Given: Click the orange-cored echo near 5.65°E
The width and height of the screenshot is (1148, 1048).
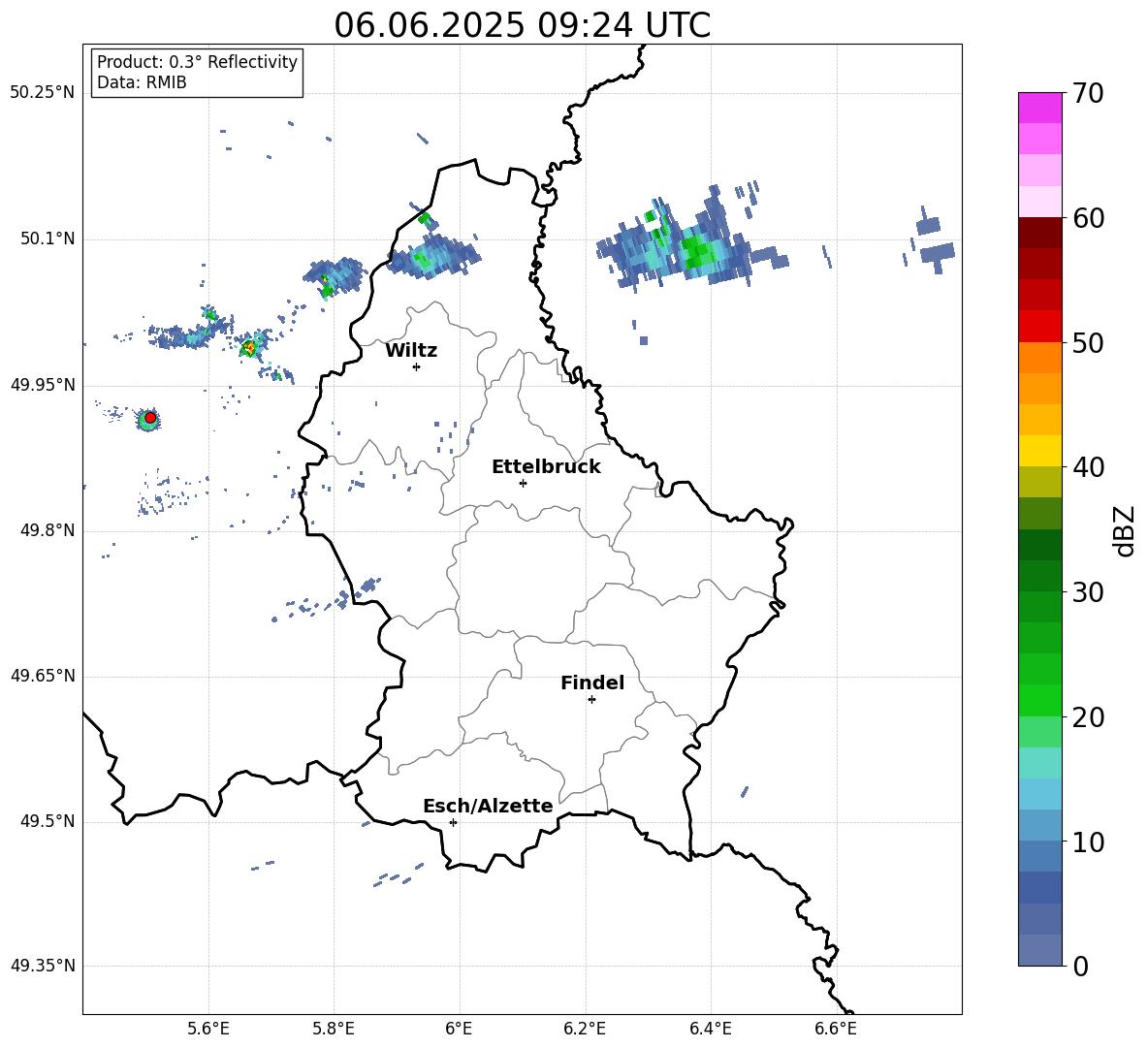Looking at the screenshot, I should coord(249,348).
